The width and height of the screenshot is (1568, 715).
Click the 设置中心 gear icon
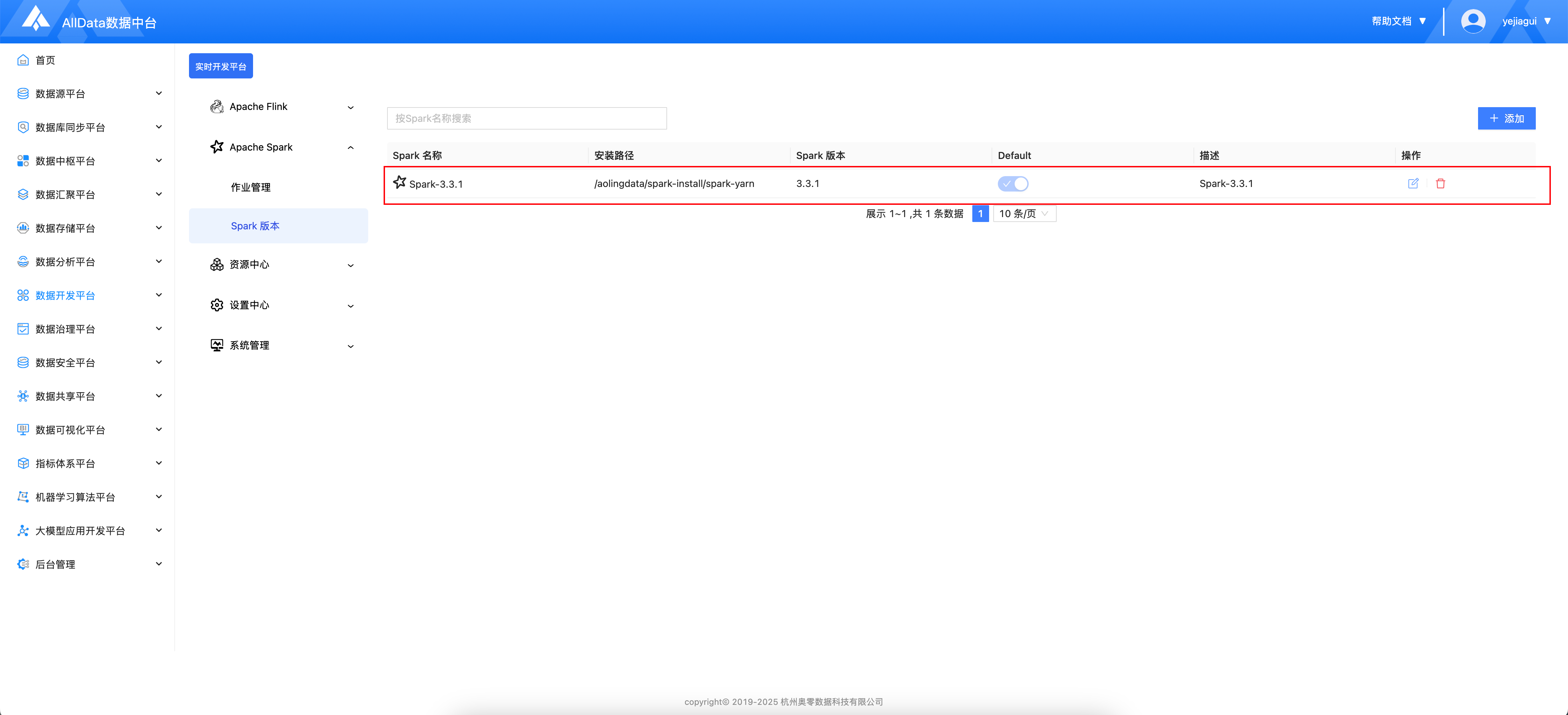[217, 305]
